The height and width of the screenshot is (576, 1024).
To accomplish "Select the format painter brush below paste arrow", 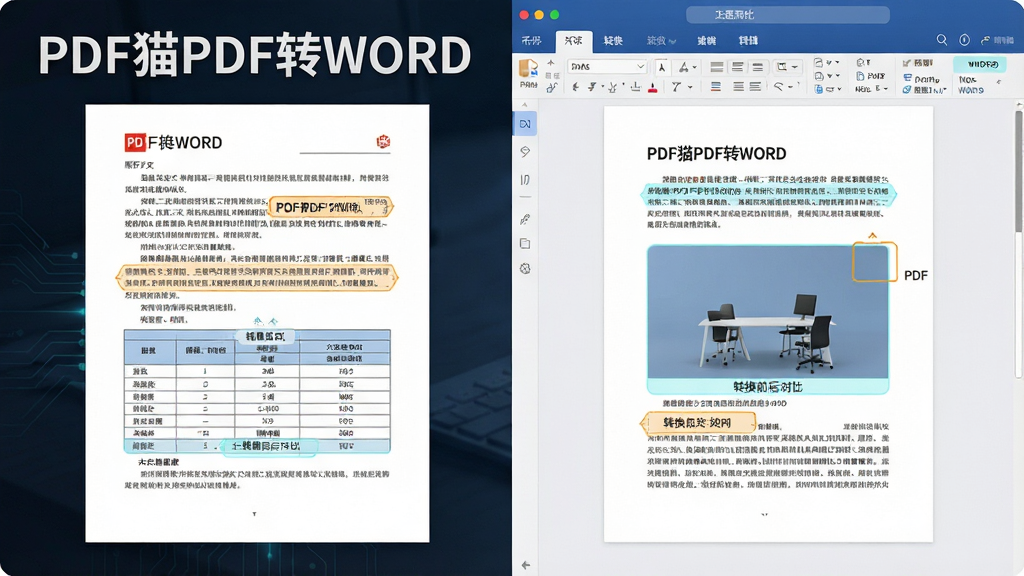I will [552, 88].
